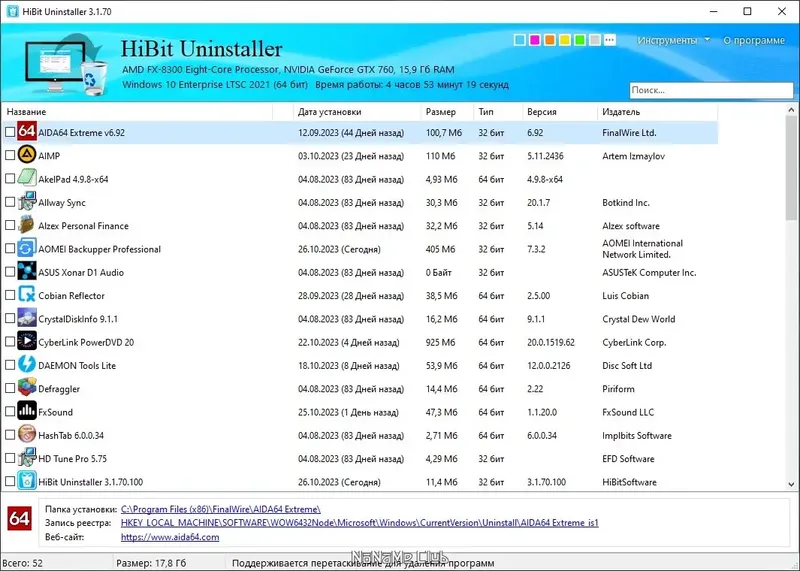
Task: Click the Alzex Personal Finance wallet icon
Action: point(27,225)
